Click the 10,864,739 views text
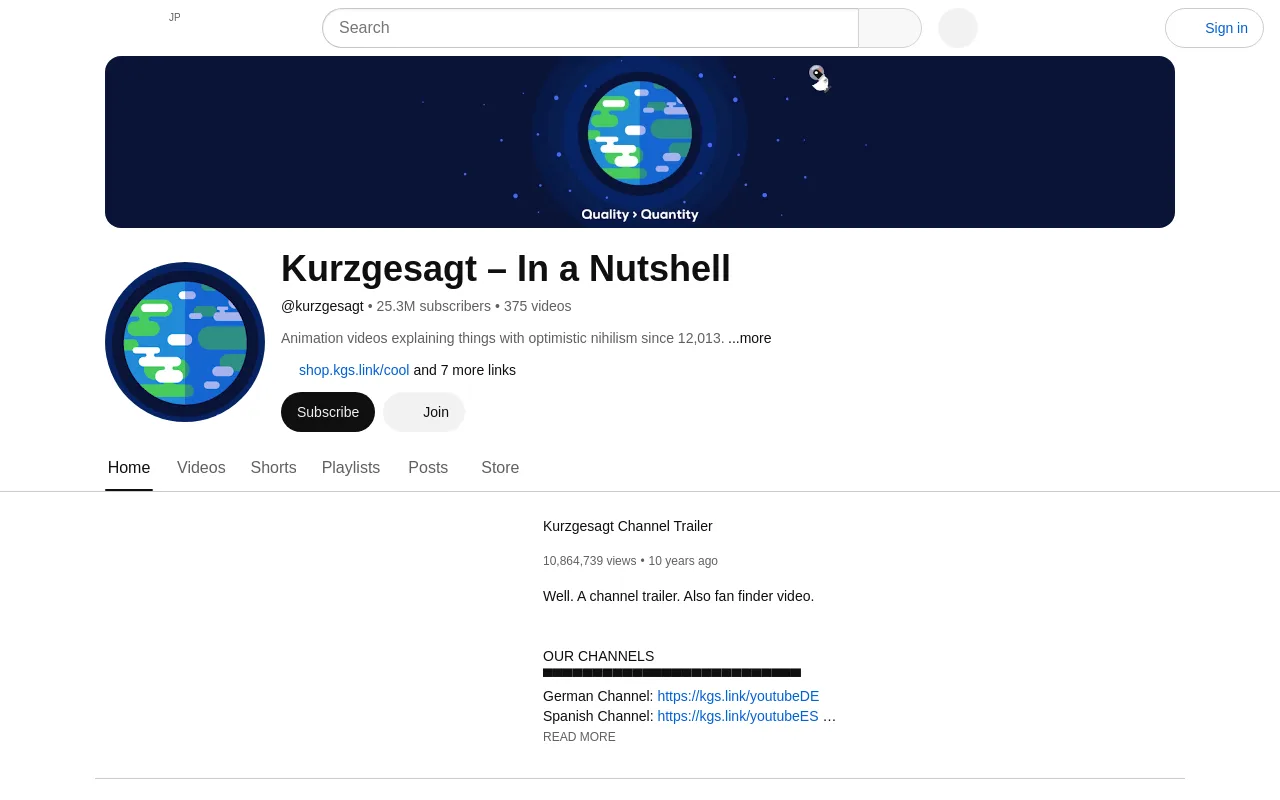Image resolution: width=1280 pixels, height=800 pixels. pyautogui.click(x=589, y=561)
